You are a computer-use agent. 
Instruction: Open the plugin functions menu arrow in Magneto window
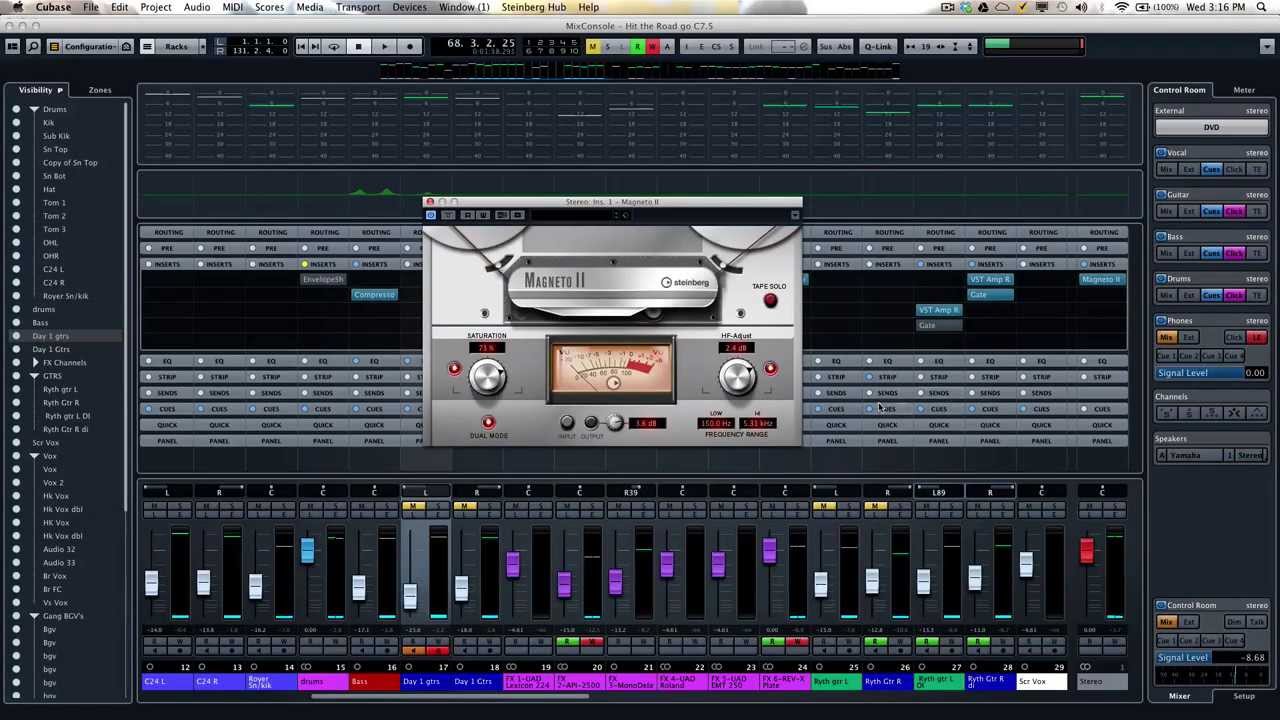coord(794,215)
